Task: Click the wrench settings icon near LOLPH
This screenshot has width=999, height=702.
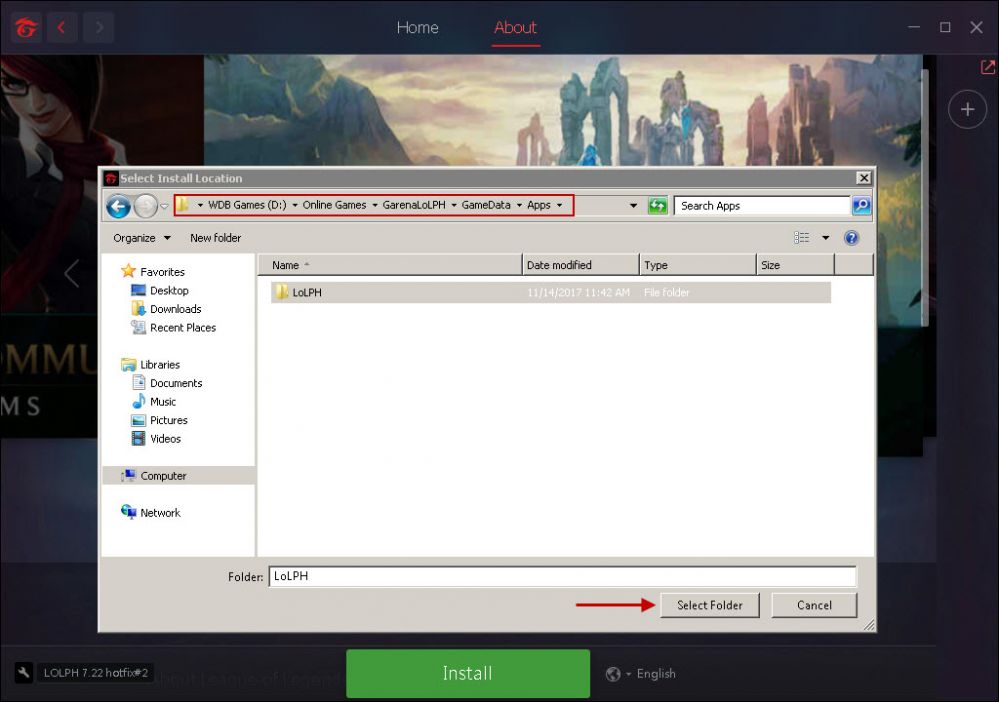Action: point(23,673)
